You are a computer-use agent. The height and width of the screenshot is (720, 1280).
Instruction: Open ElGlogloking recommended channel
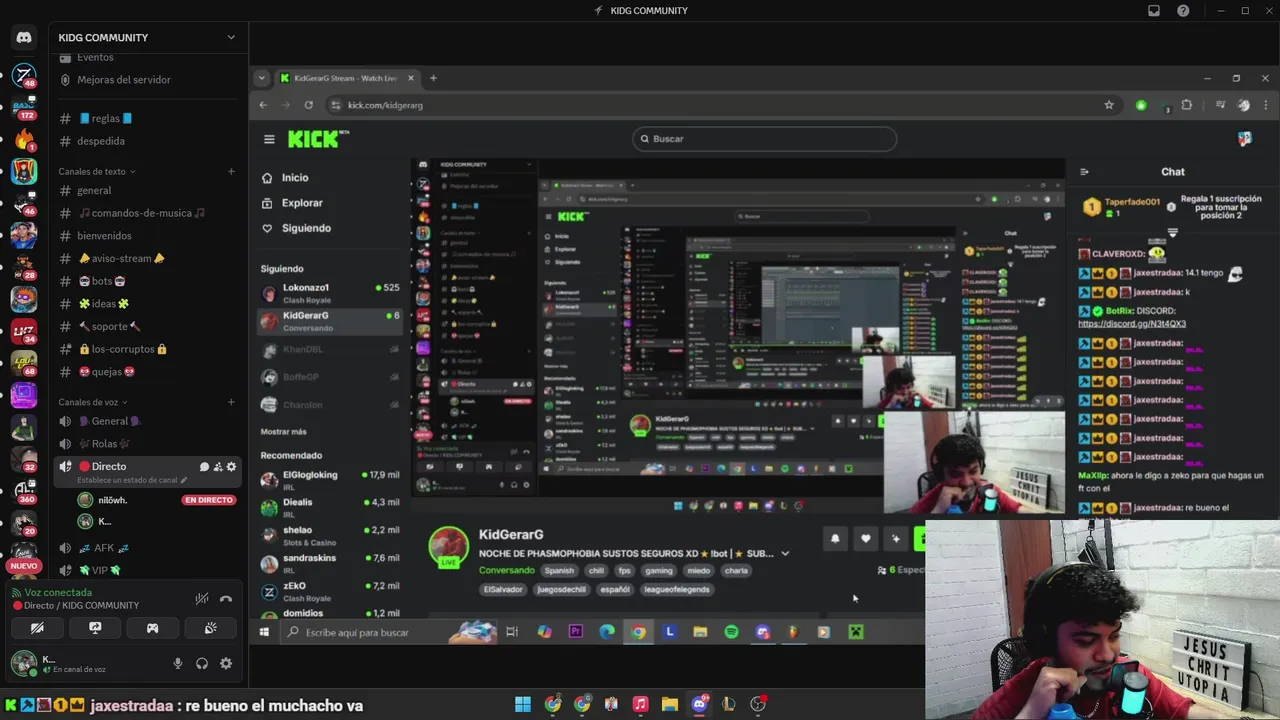(x=330, y=480)
